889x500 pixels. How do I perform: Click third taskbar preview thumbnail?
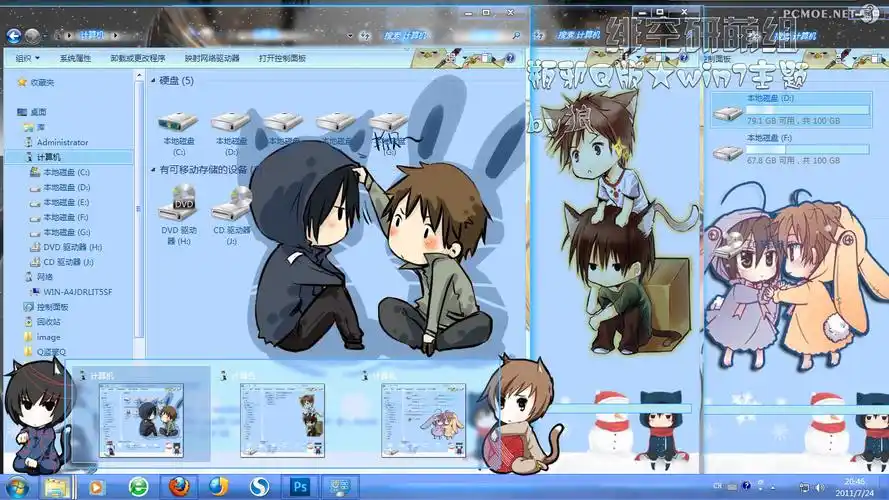tap(424, 420)
